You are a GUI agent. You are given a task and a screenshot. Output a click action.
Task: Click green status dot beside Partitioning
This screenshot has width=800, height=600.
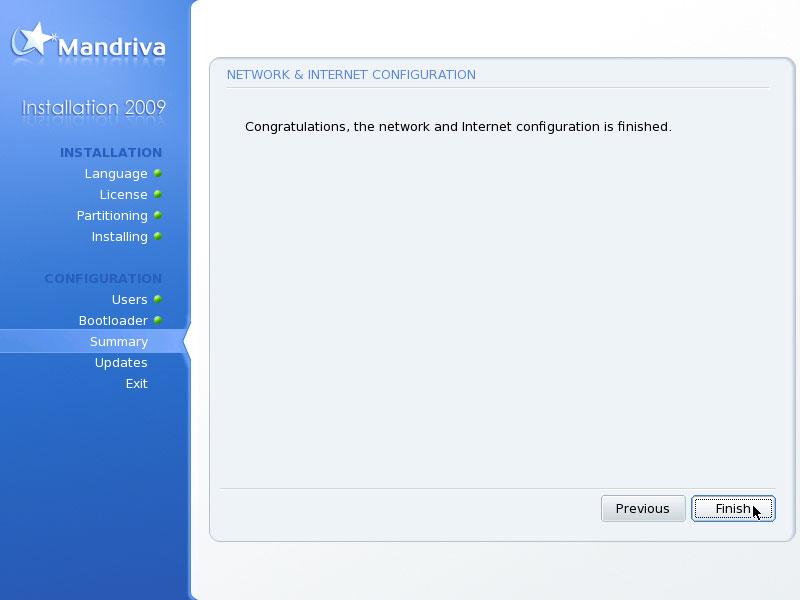pos(158,215)
